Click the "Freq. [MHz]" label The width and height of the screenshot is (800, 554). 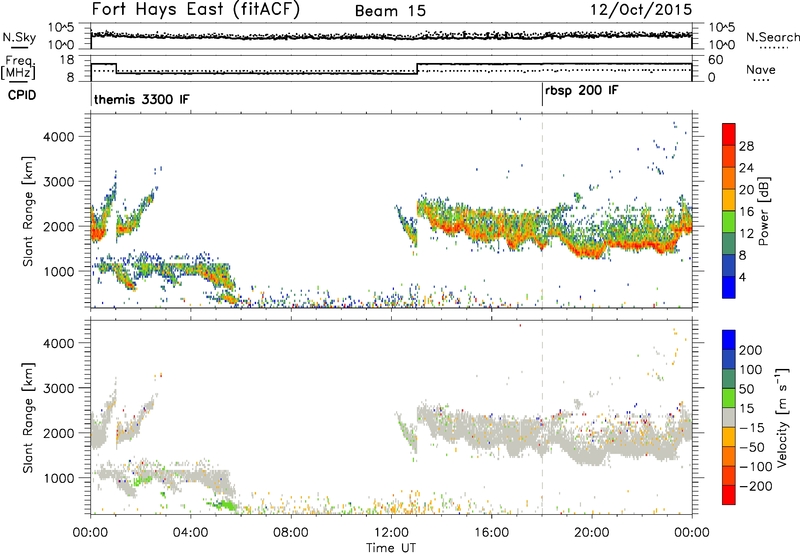tap(18, 67)
